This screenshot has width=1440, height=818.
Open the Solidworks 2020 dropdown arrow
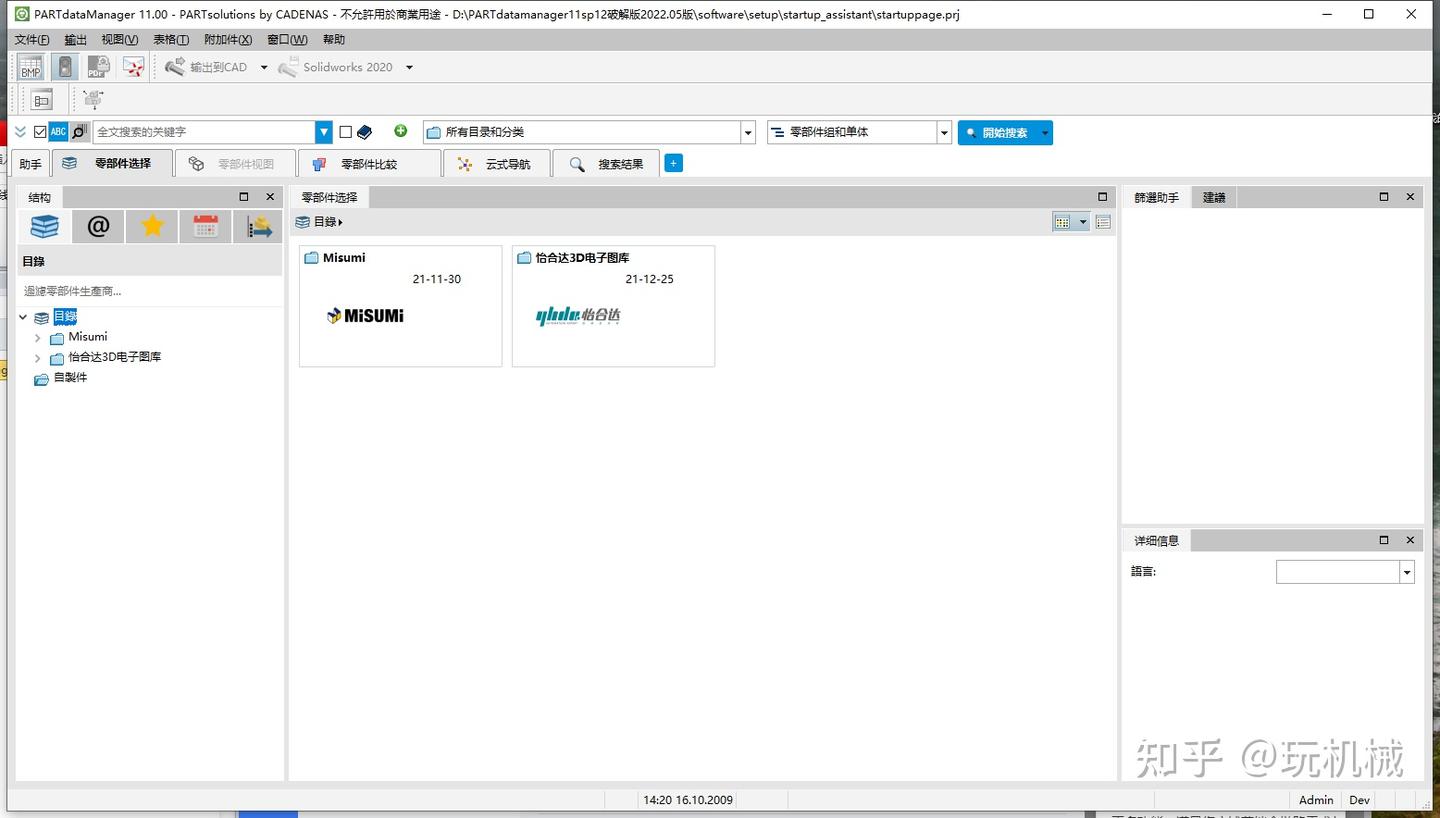409,68
